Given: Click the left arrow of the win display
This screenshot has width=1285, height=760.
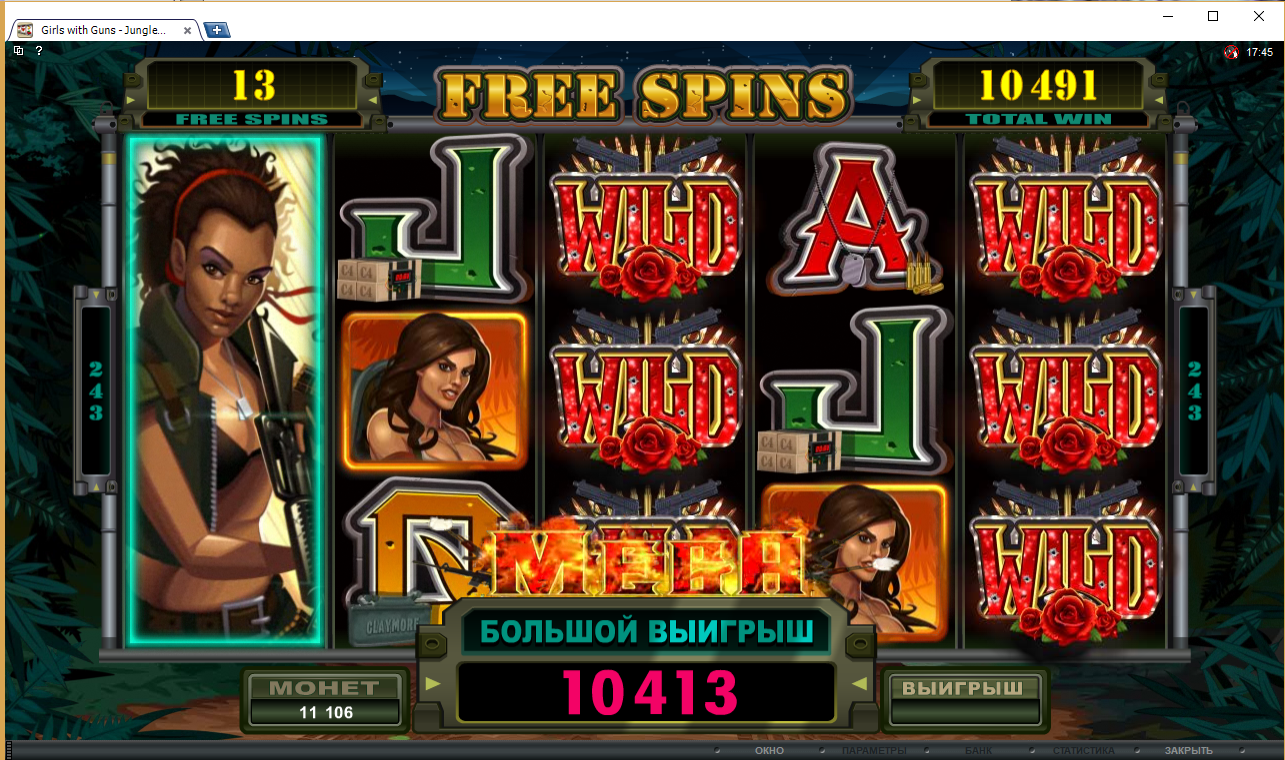Looking at the screenshot, I should pyautogui.click(x=432, y=685).
